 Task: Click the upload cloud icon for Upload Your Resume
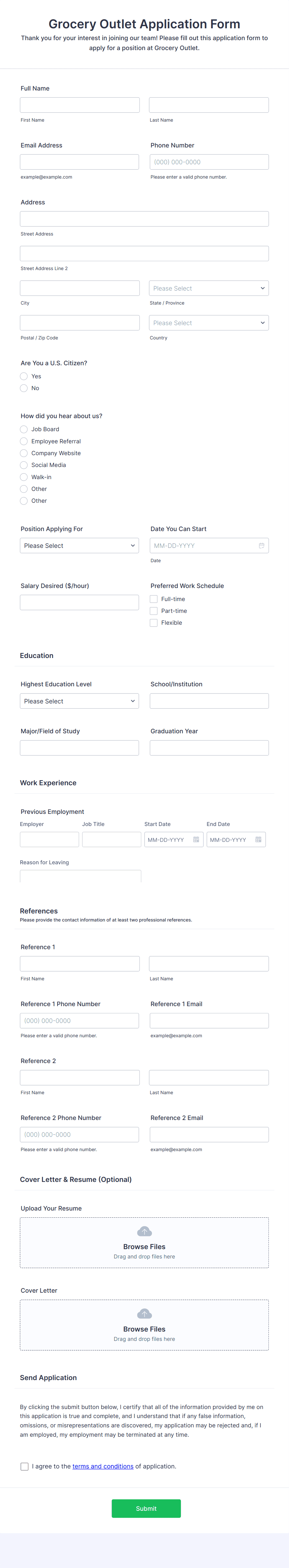point(144,1231)
